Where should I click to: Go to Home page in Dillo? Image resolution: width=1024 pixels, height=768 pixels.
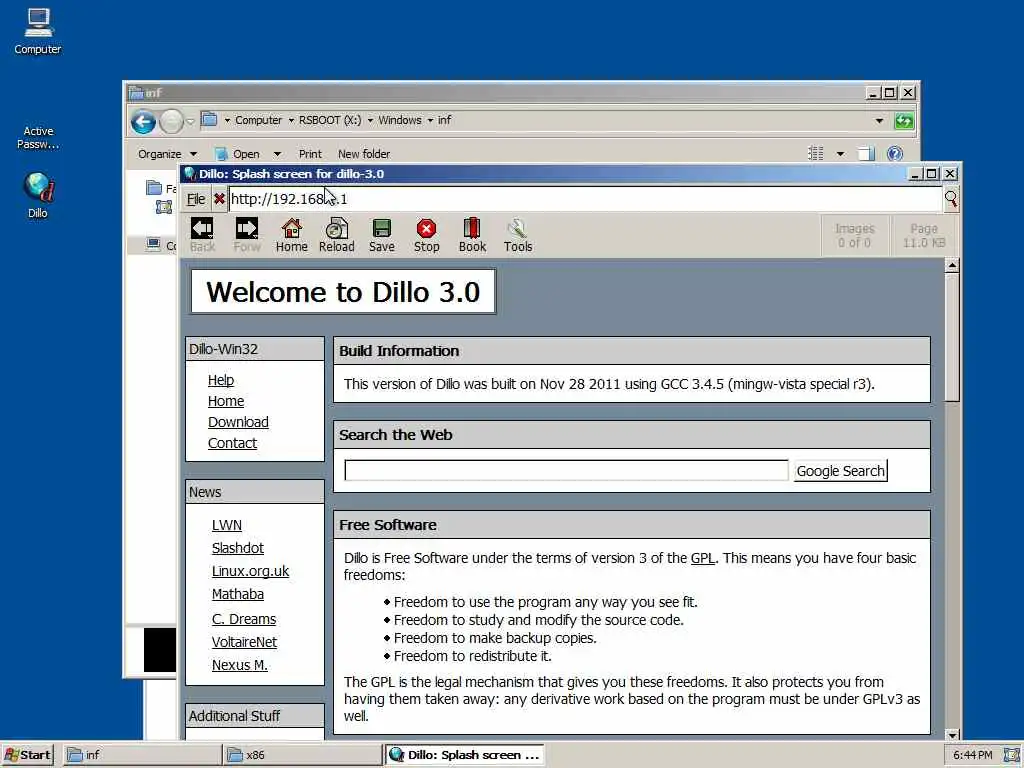pos(291,235)
